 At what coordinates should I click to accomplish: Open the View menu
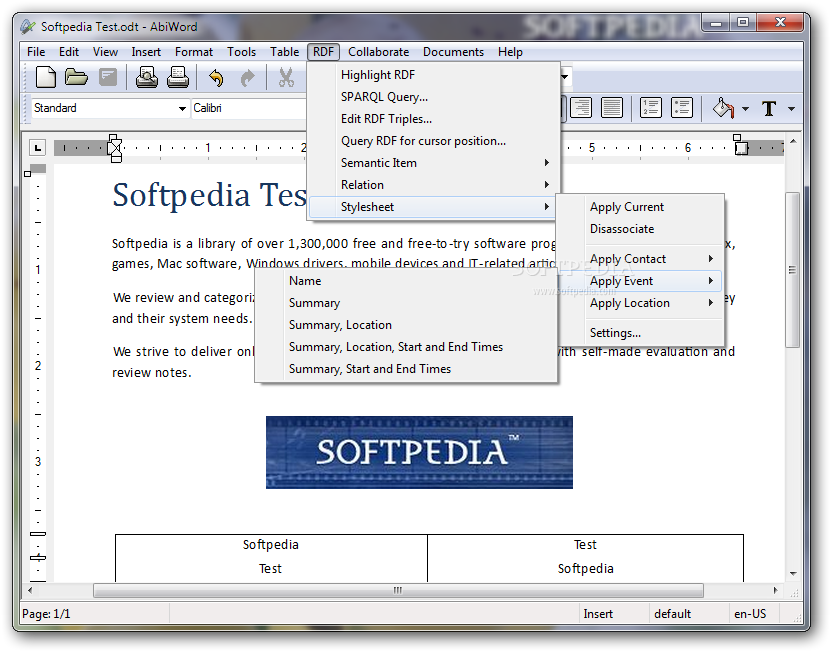point(105,52)
